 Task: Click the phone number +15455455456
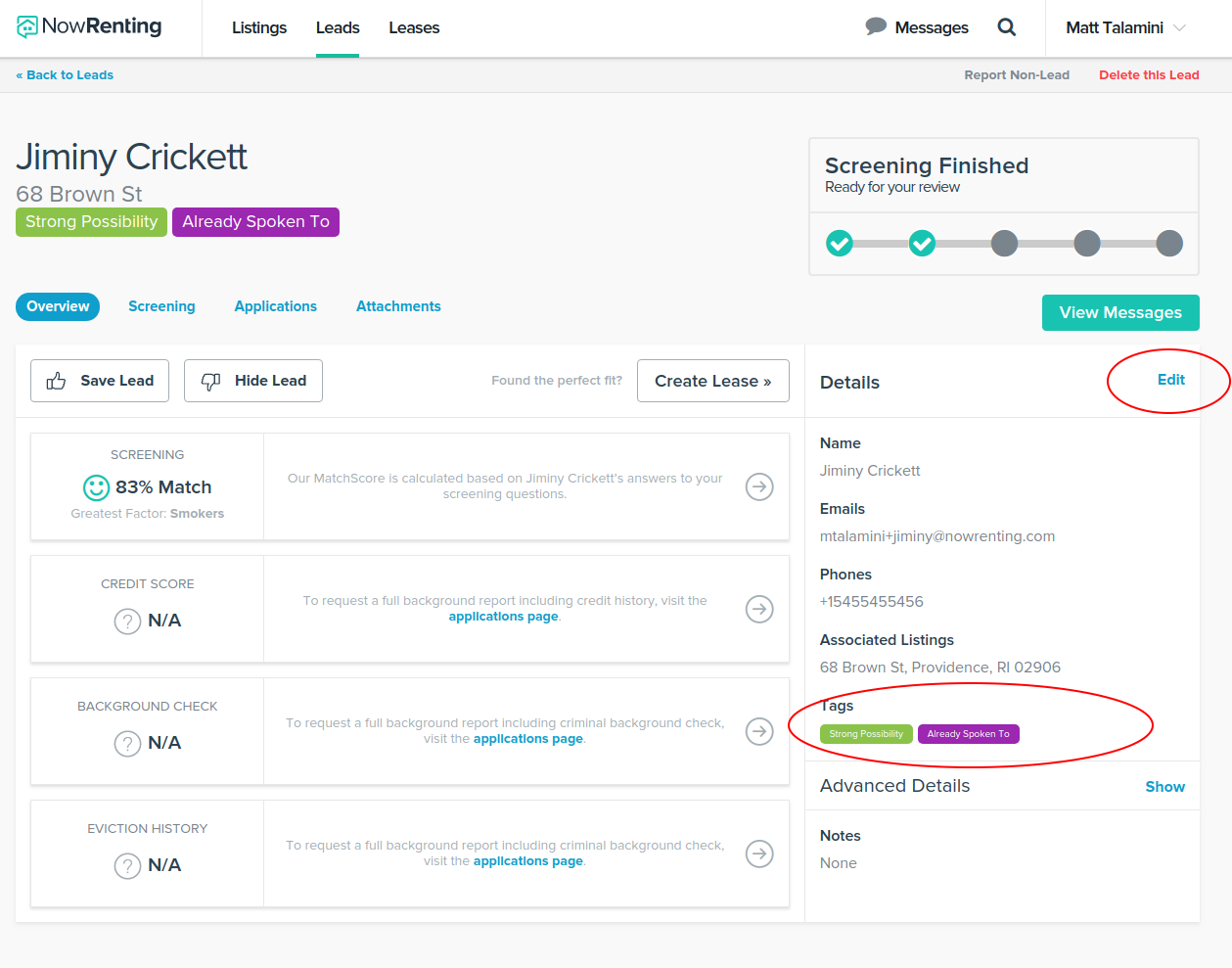pos(872,602)
